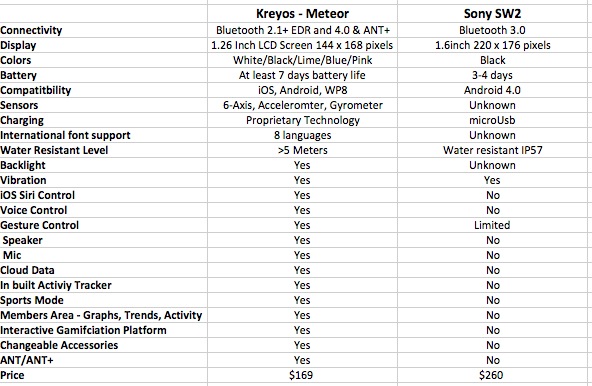Select the In built Activiy Tracker label
Screen dimensions: 592x386
[56, 285]
